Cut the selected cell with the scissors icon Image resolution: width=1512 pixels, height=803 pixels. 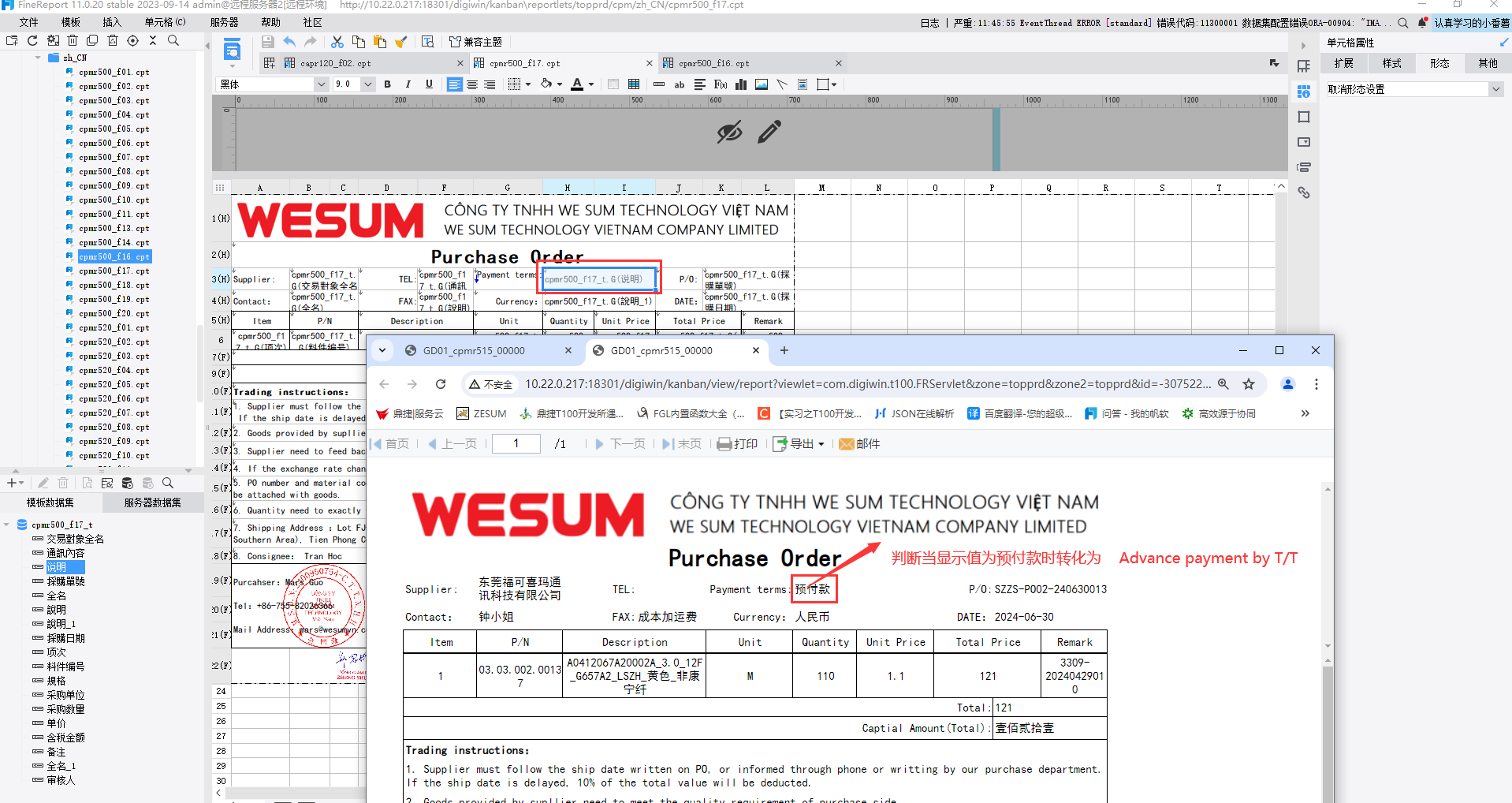337,42
